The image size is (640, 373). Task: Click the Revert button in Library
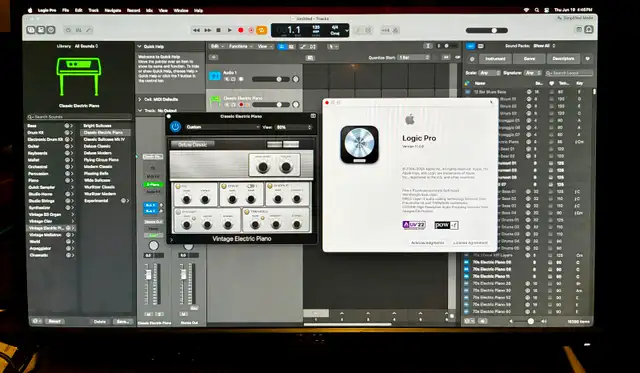[54, 321]
